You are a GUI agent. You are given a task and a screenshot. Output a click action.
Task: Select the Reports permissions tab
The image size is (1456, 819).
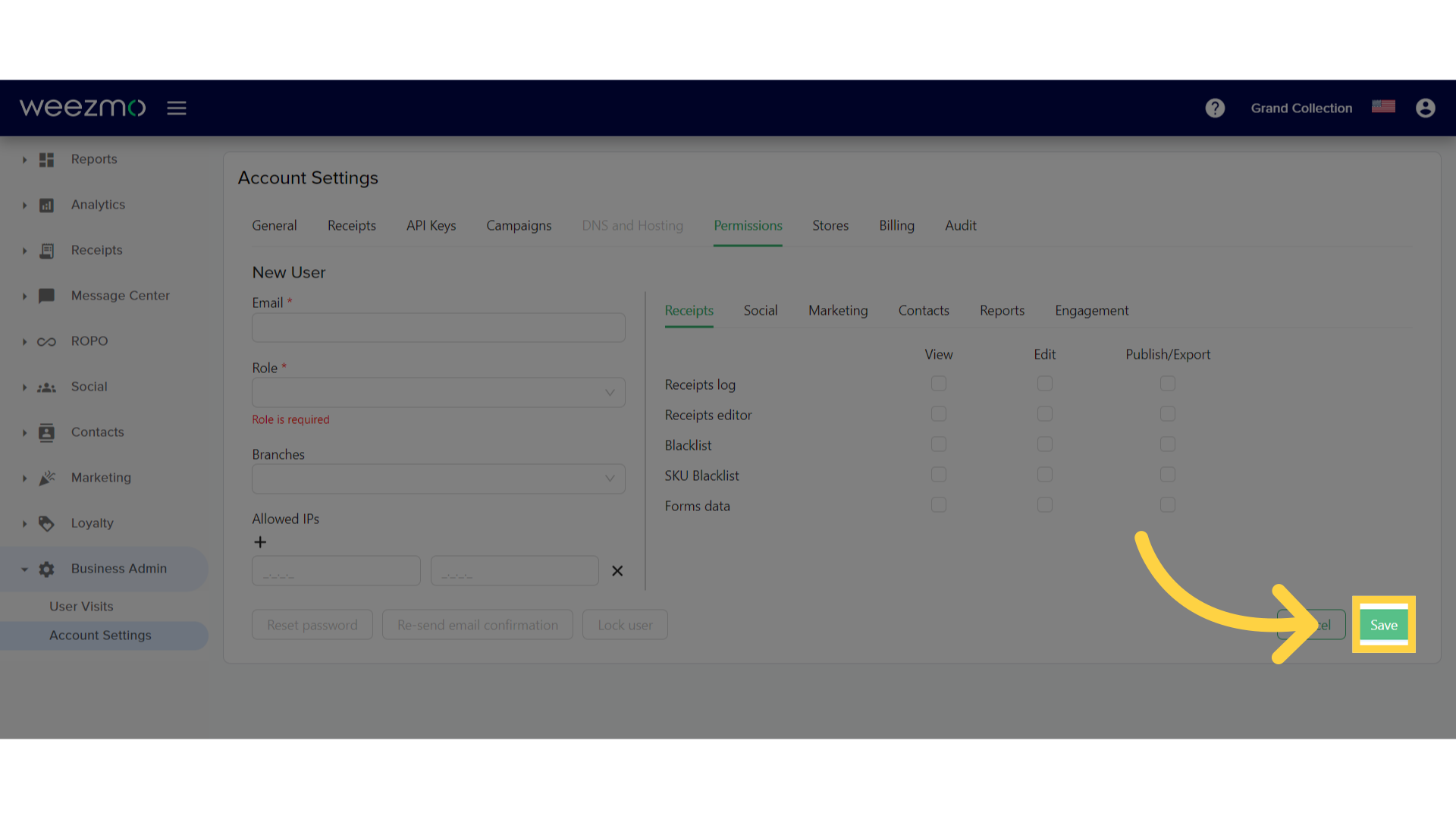tap(1002, 311)
